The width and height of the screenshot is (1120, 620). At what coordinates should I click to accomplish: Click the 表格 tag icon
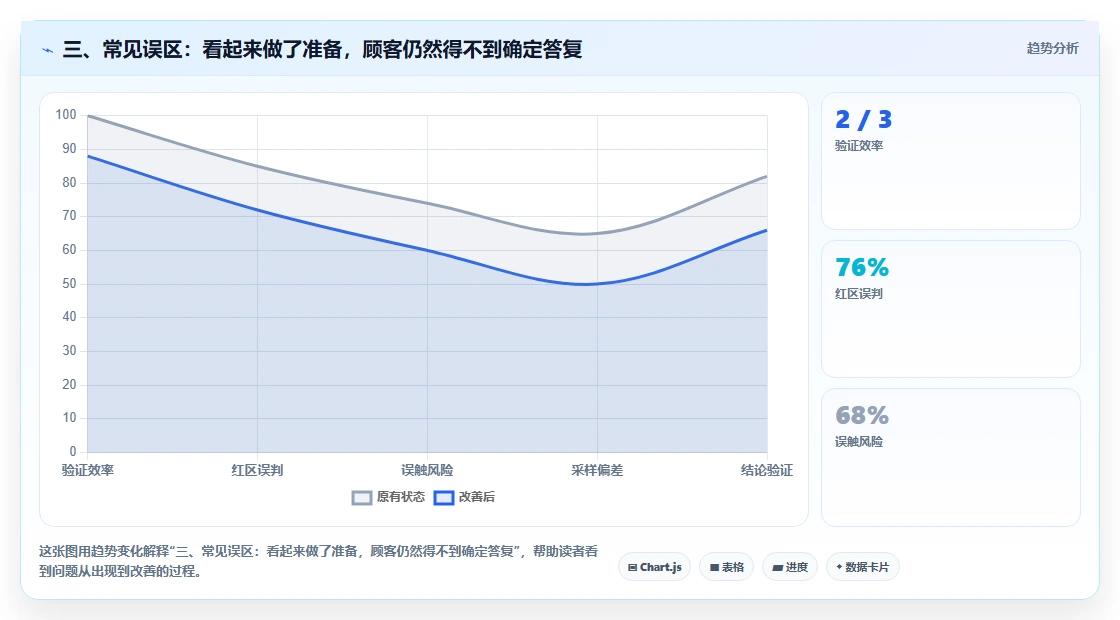714,568
